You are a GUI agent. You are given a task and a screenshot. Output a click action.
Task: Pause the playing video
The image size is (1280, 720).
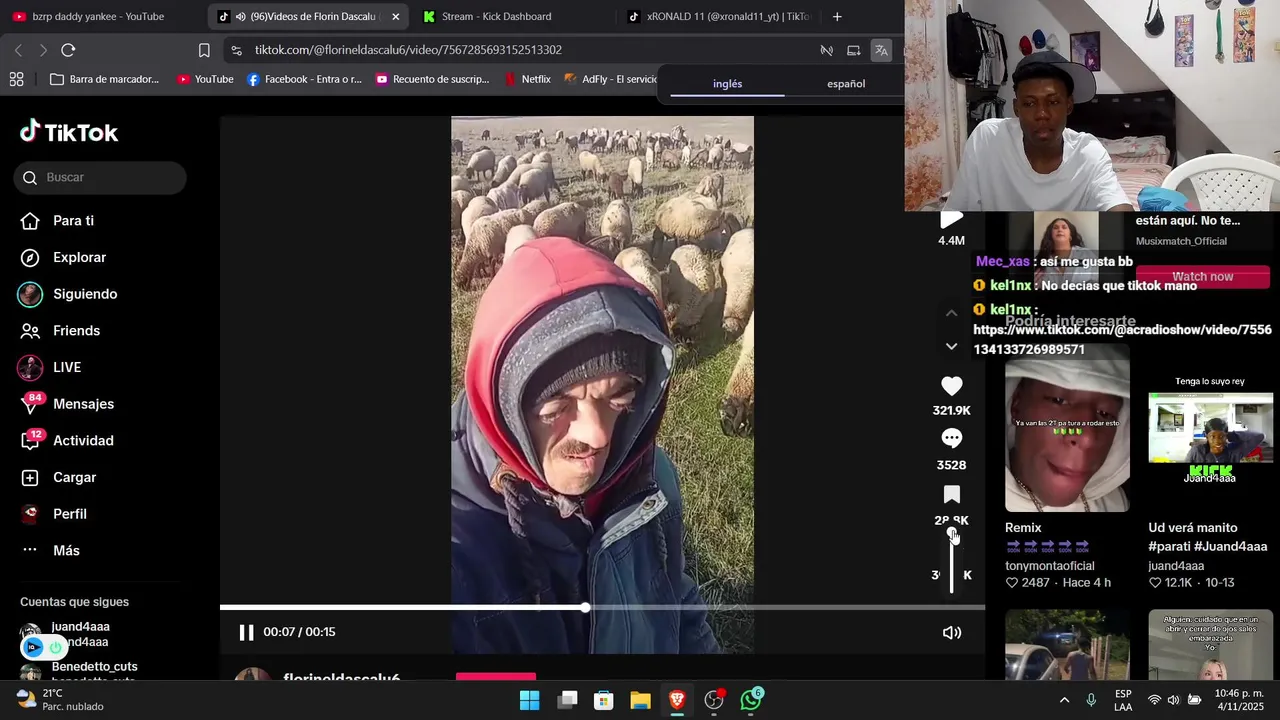[246, 632]
